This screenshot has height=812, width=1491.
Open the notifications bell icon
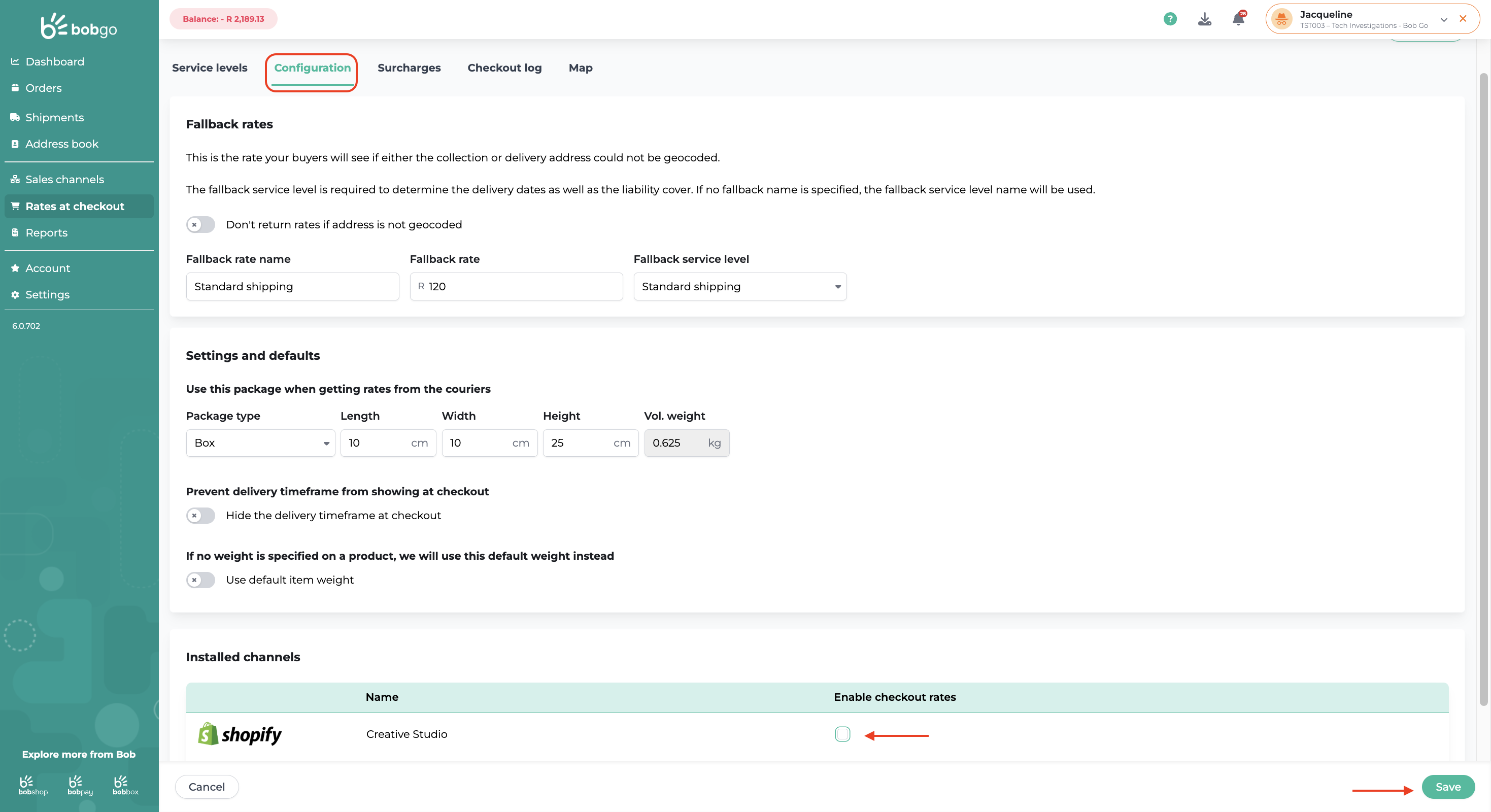(x=1239, y=18)
